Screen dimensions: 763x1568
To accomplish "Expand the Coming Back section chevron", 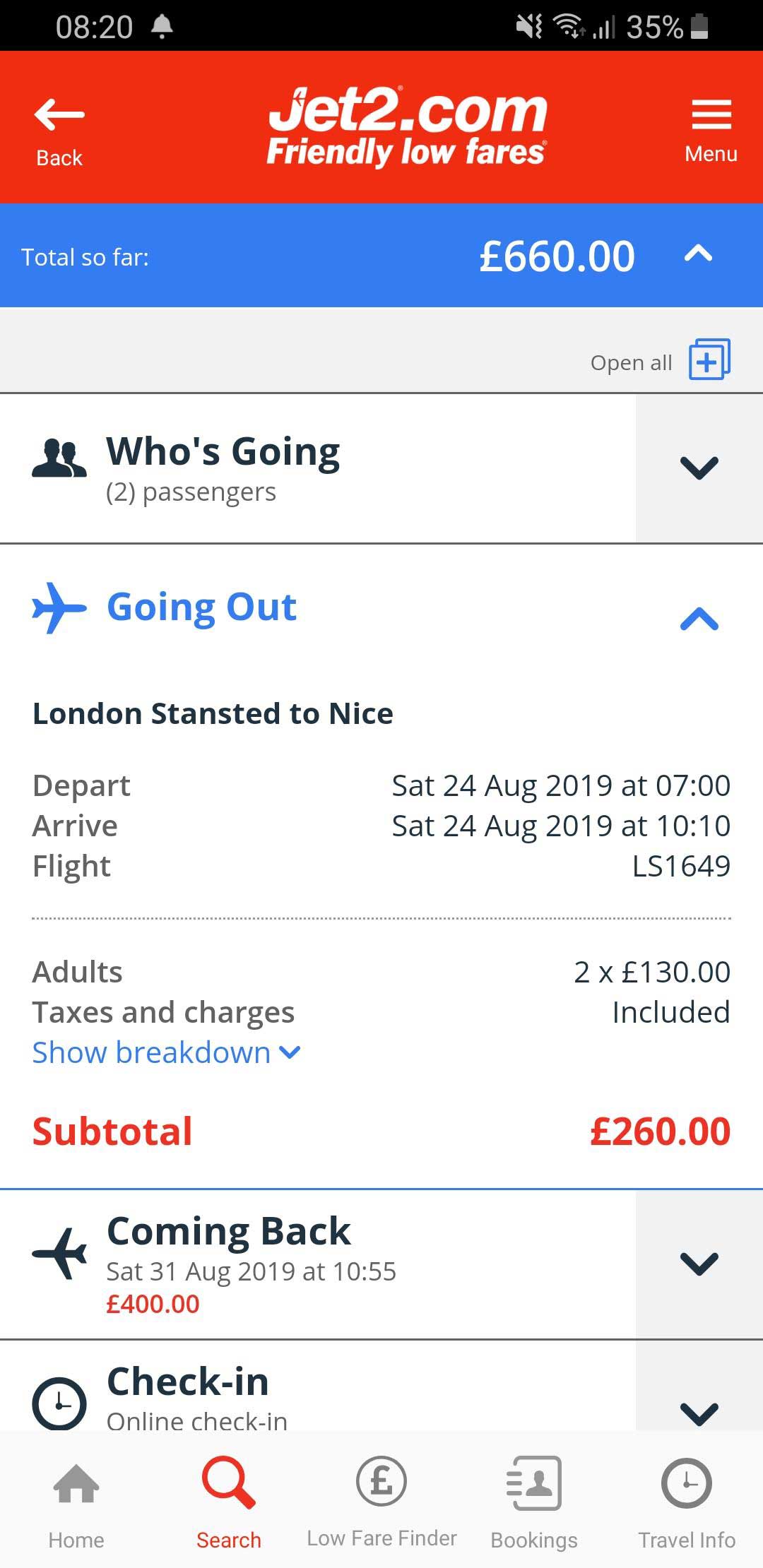I will click(x=699, y=1264).
